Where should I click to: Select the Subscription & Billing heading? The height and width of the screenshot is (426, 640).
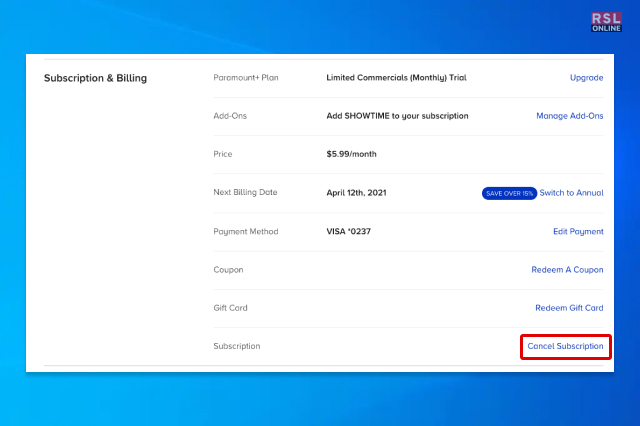coord(95,78)
